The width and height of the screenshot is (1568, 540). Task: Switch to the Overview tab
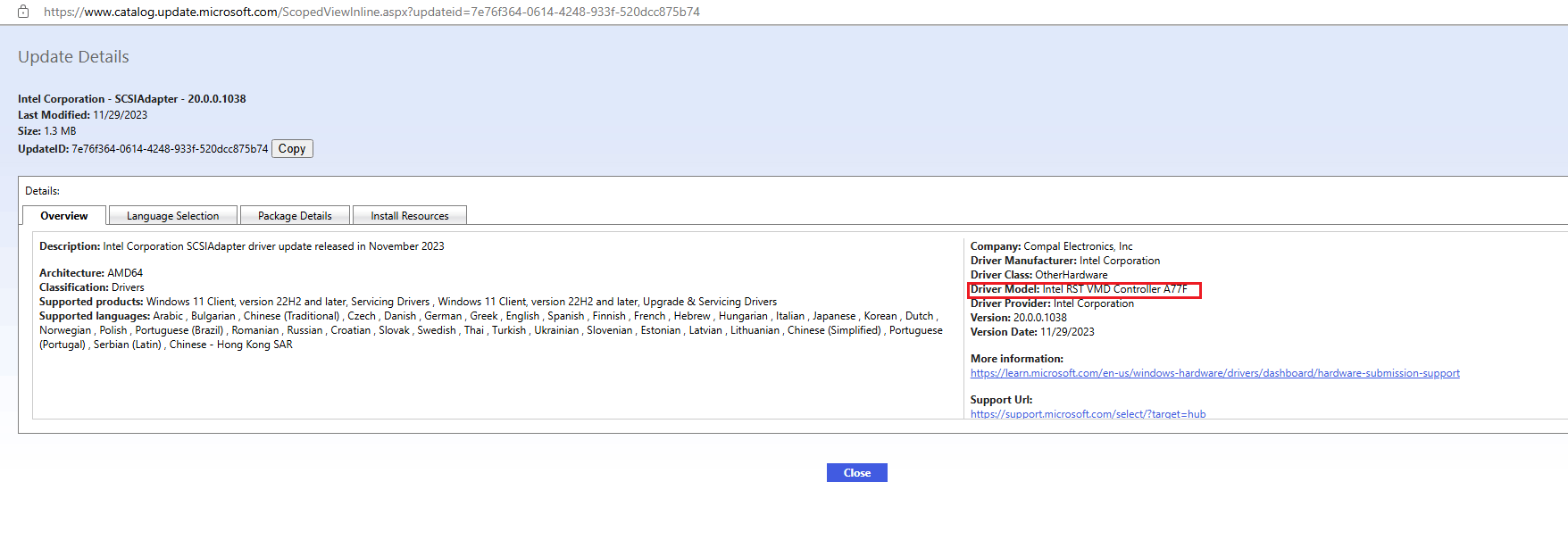coord(64,216)
